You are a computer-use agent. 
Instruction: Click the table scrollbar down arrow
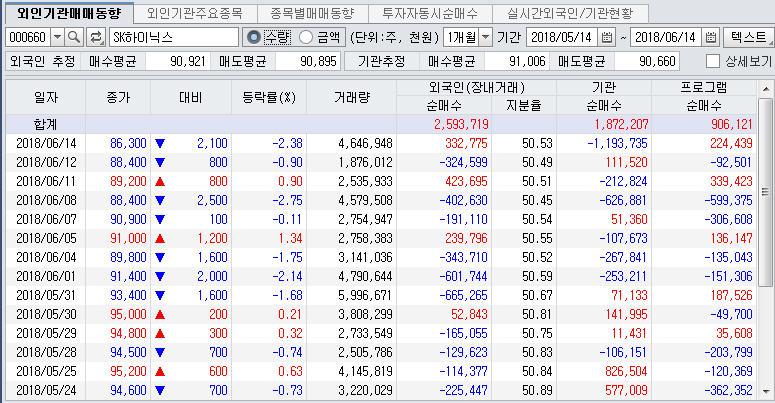click(x=766, y=392)
